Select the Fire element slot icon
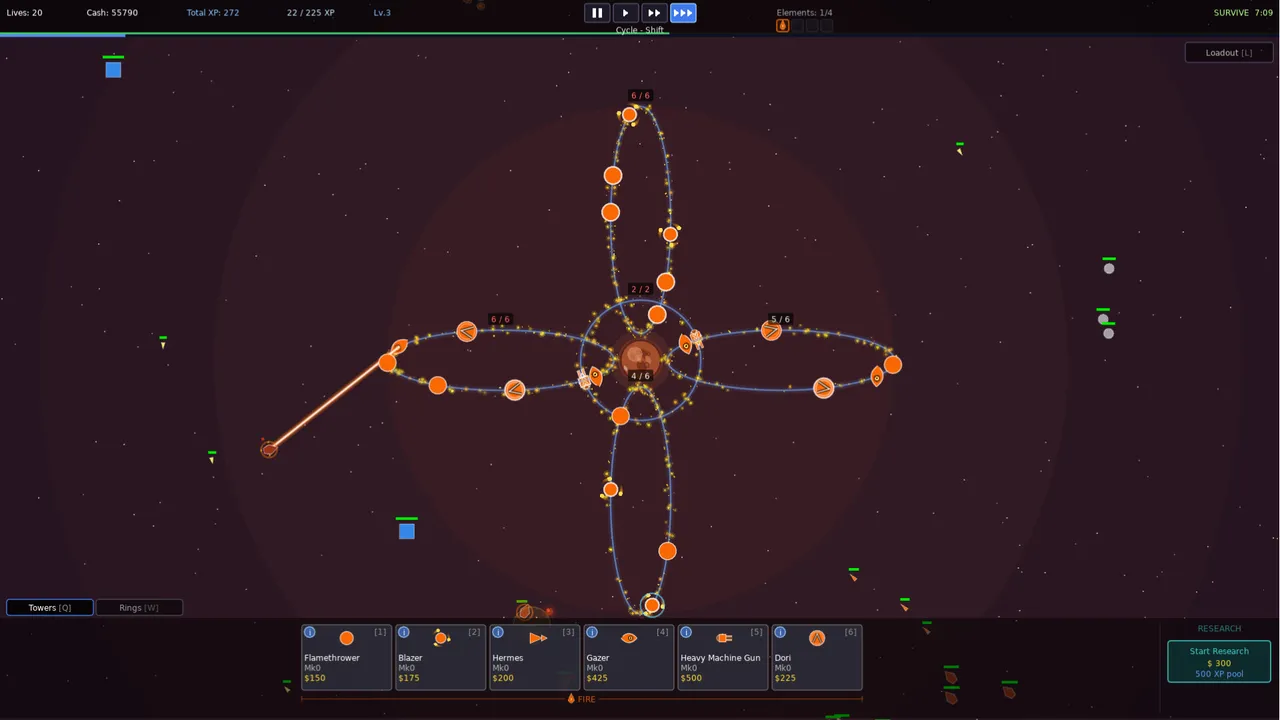Image resolution: width=1280 pixels, height=720 pixels. click(x=783, y=26)
